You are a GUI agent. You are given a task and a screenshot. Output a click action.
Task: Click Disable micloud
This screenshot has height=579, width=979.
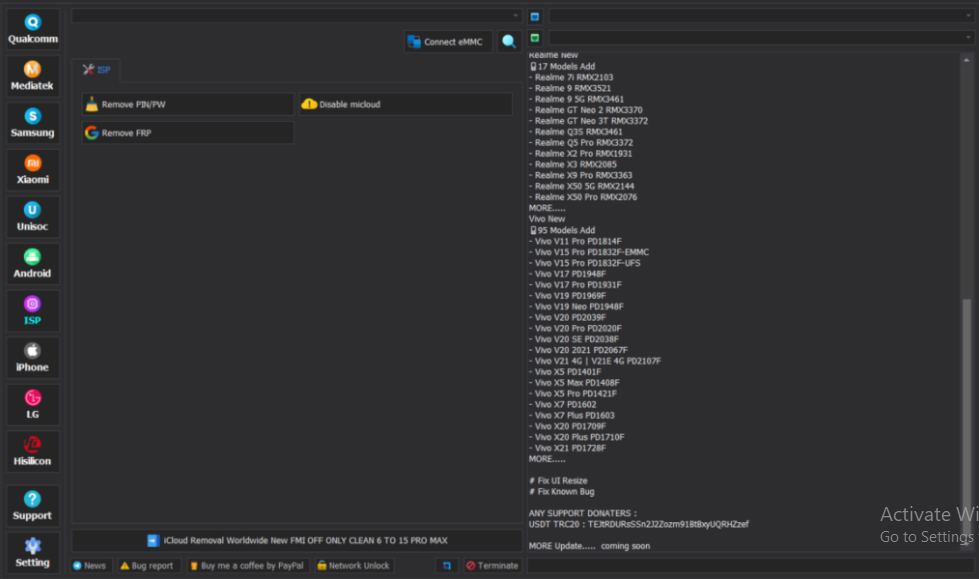click(x=406, y=104)
